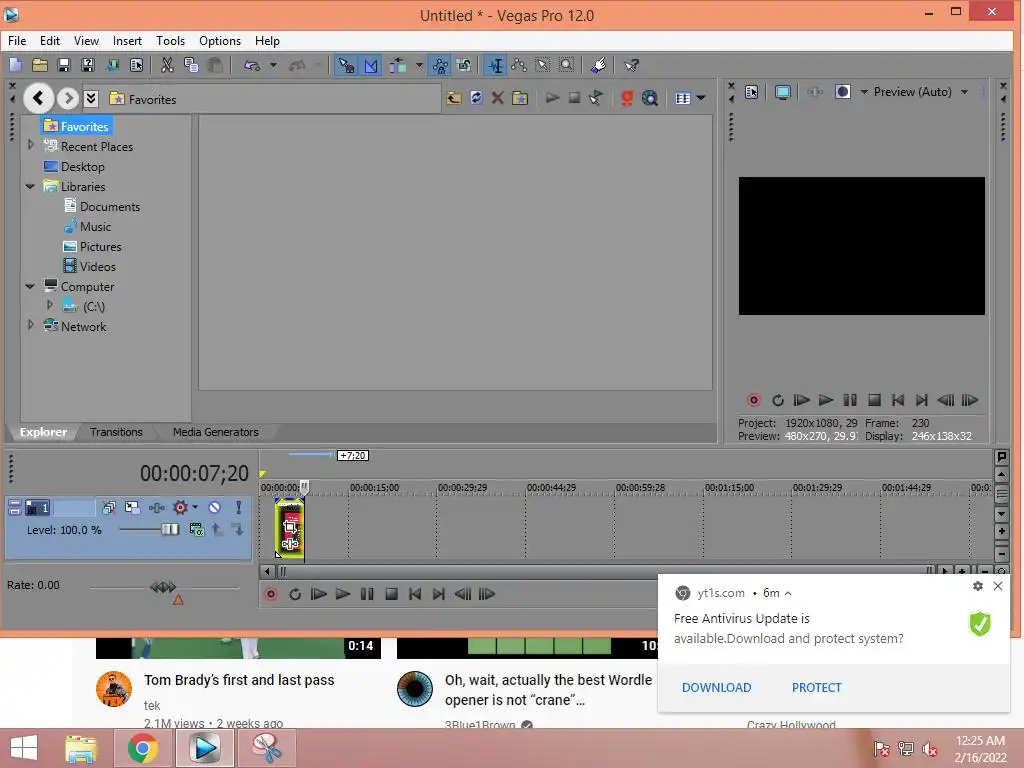The image size is (1024, 768).
Task: Select the Selection Edit tool
Action: (x=543, y=65)
